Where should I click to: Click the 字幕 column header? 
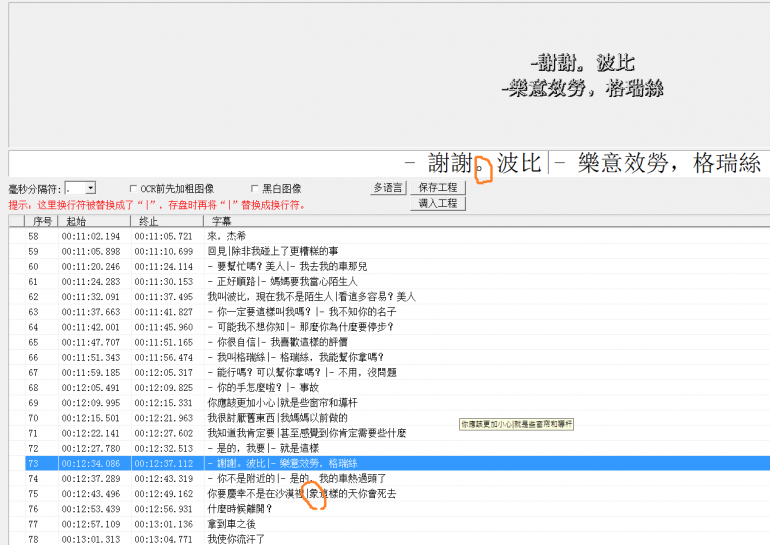click(x=486, y=221)
